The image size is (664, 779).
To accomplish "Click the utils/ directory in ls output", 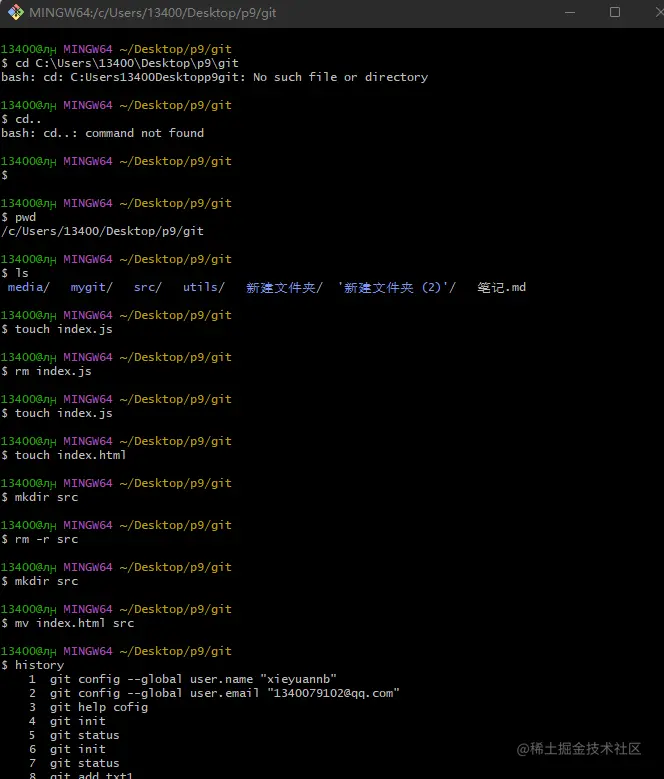I will pos(204,287).
